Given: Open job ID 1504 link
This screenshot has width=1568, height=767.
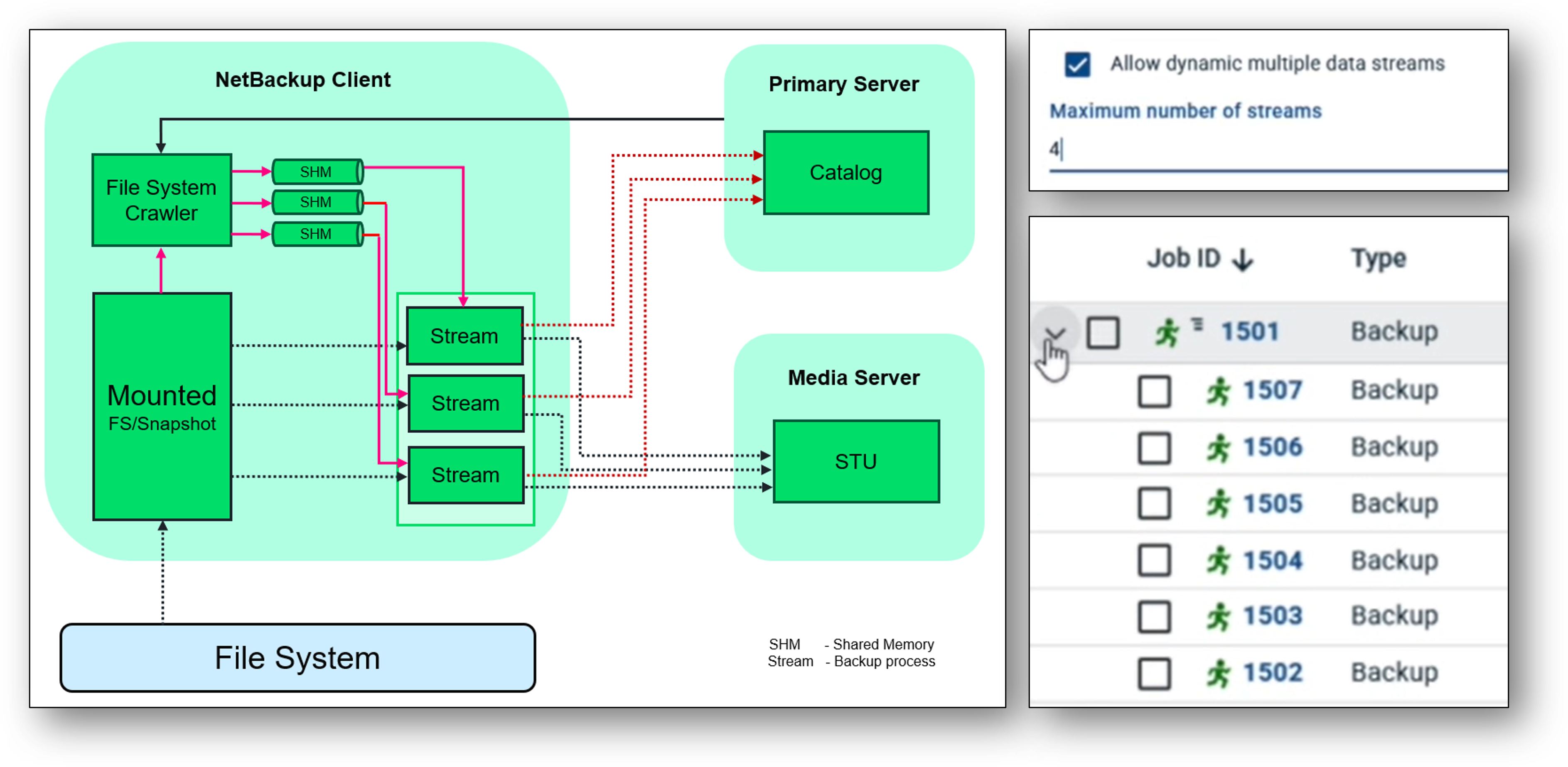Looking at the screenshot, I should 1272,560.
